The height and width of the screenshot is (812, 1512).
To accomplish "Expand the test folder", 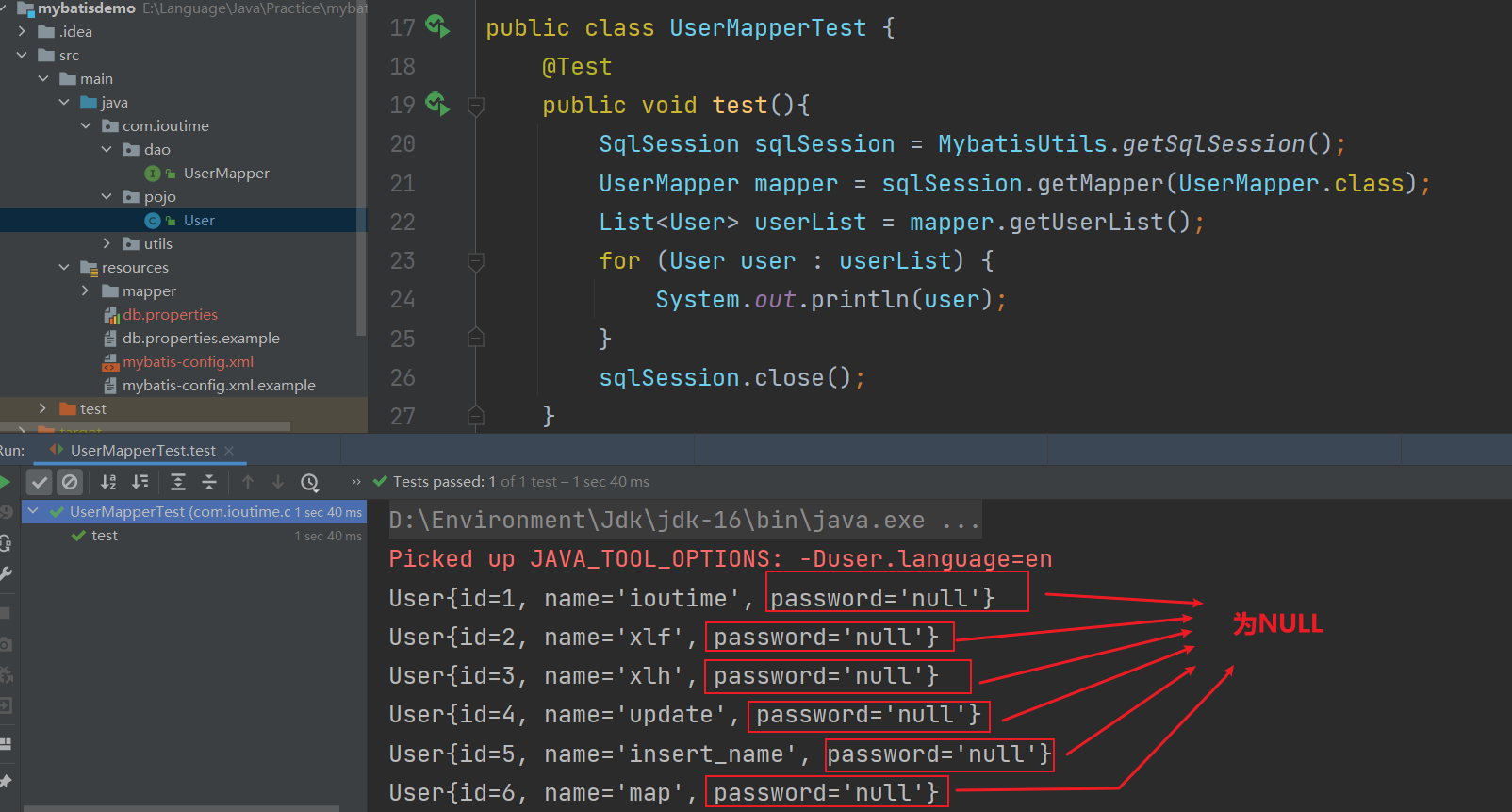I will (43, 409).
